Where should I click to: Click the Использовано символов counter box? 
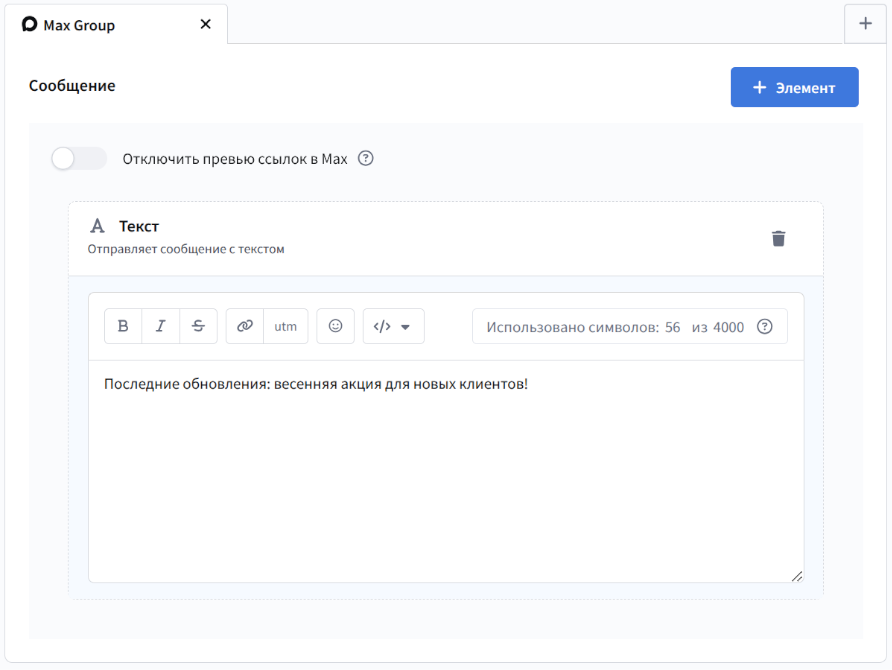(615, 326)
